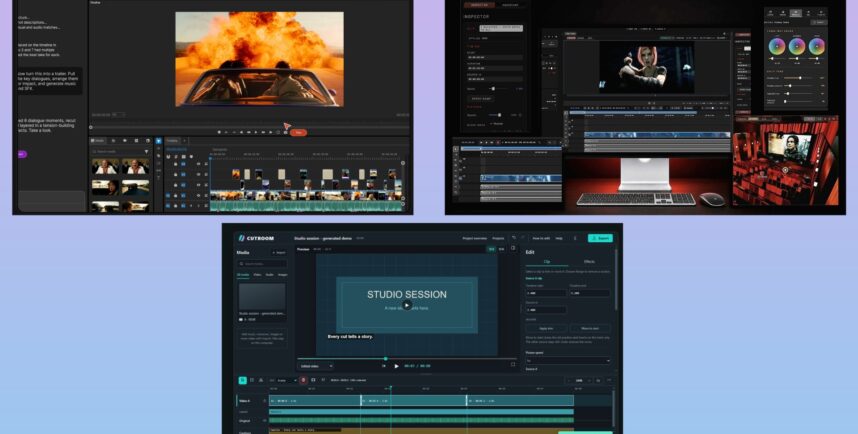Screen dimensions: 858x434
Task: Select the blue video clip in iMac timeline
Action: [657, 135]
